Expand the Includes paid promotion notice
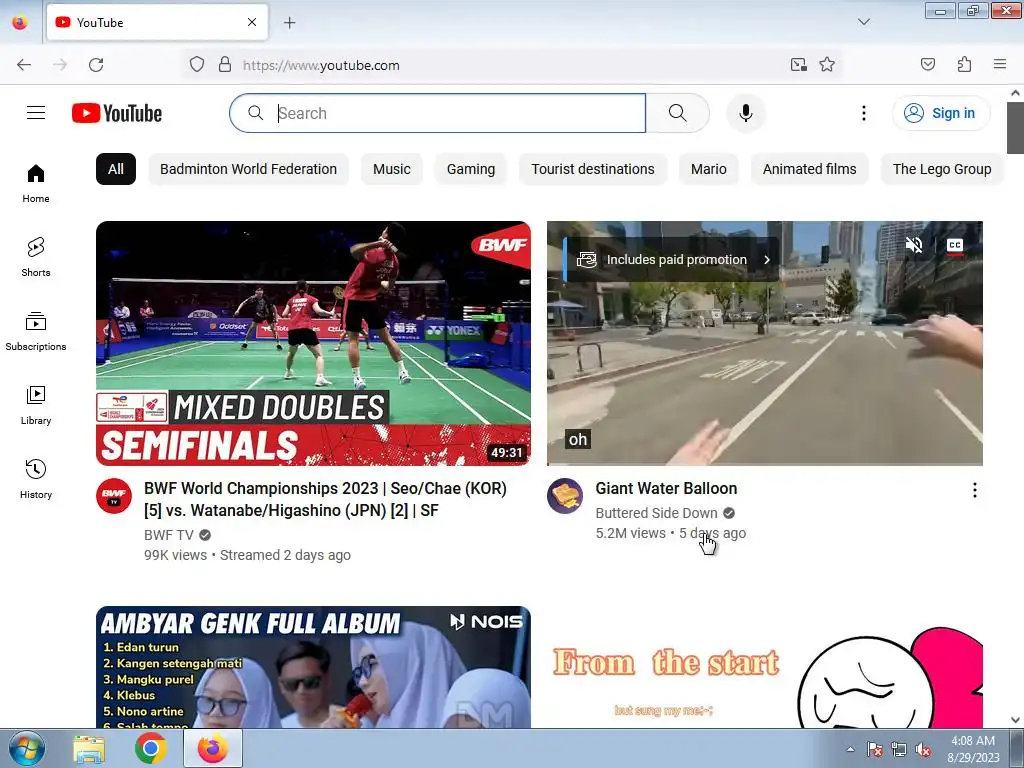 [673, 259]
